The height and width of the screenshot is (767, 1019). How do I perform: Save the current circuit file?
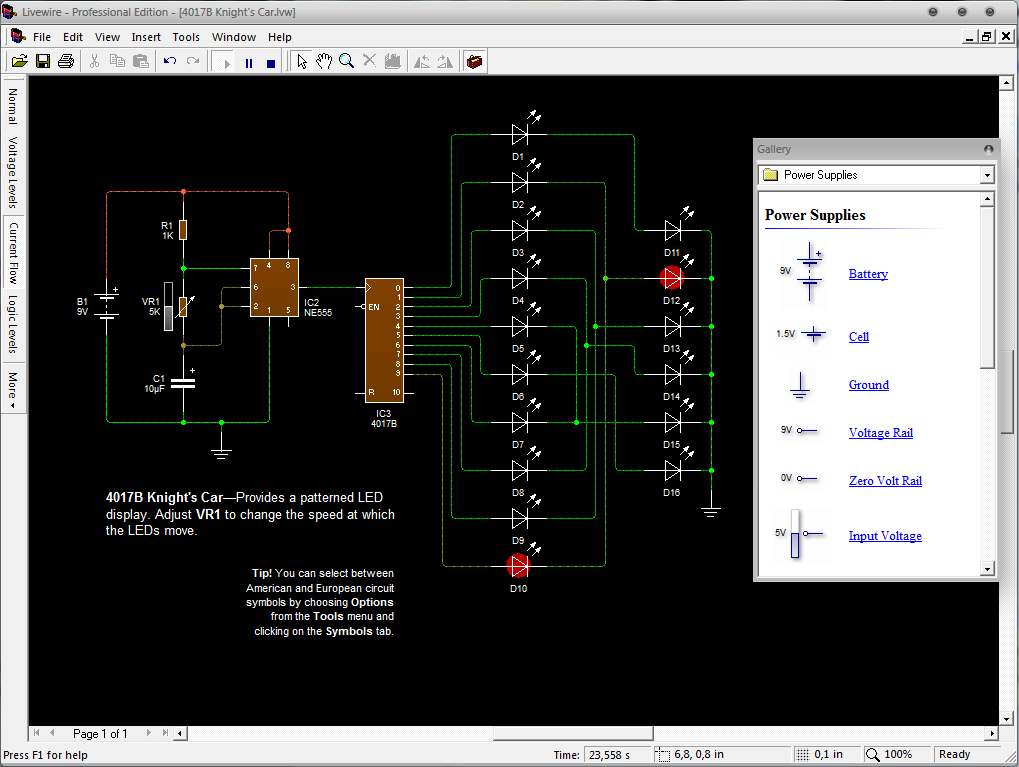point(42,60)
